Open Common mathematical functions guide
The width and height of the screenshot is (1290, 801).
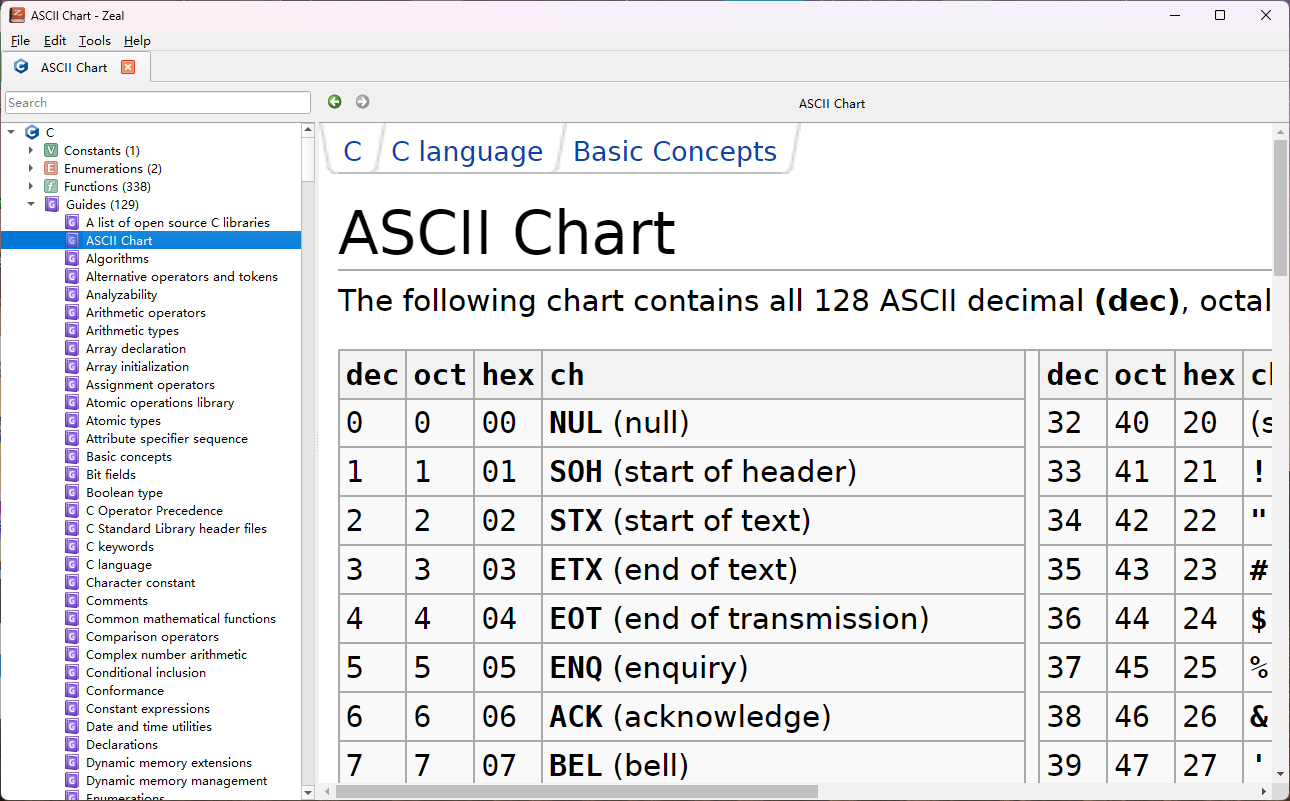click(181, 618)
